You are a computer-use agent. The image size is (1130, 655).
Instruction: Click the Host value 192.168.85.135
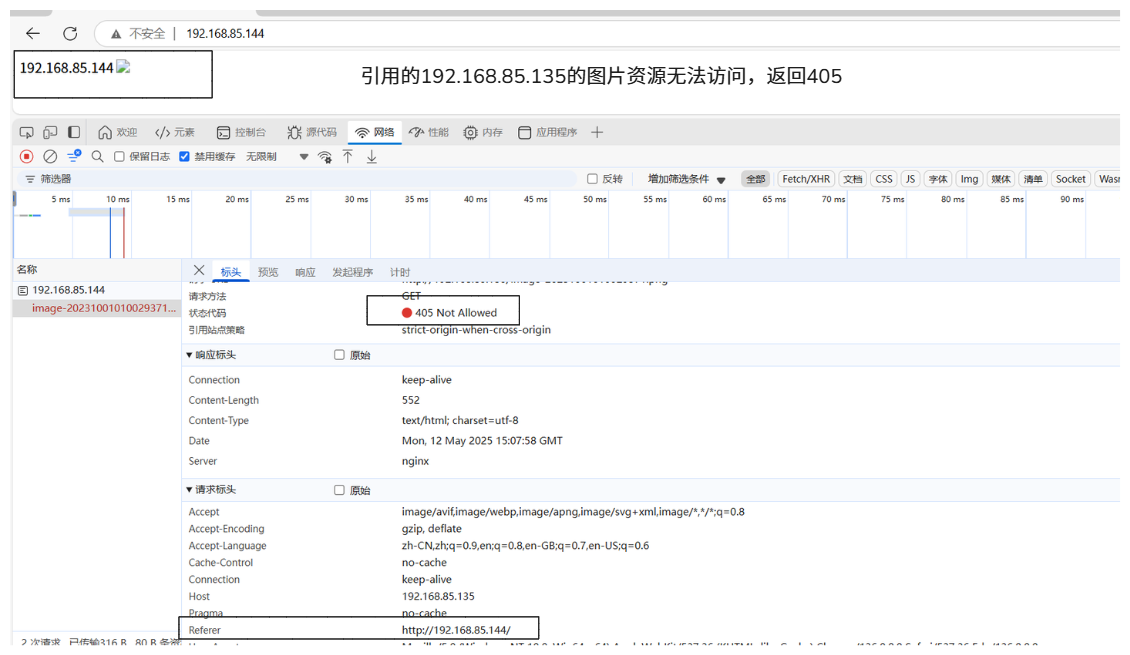[438, 596]
